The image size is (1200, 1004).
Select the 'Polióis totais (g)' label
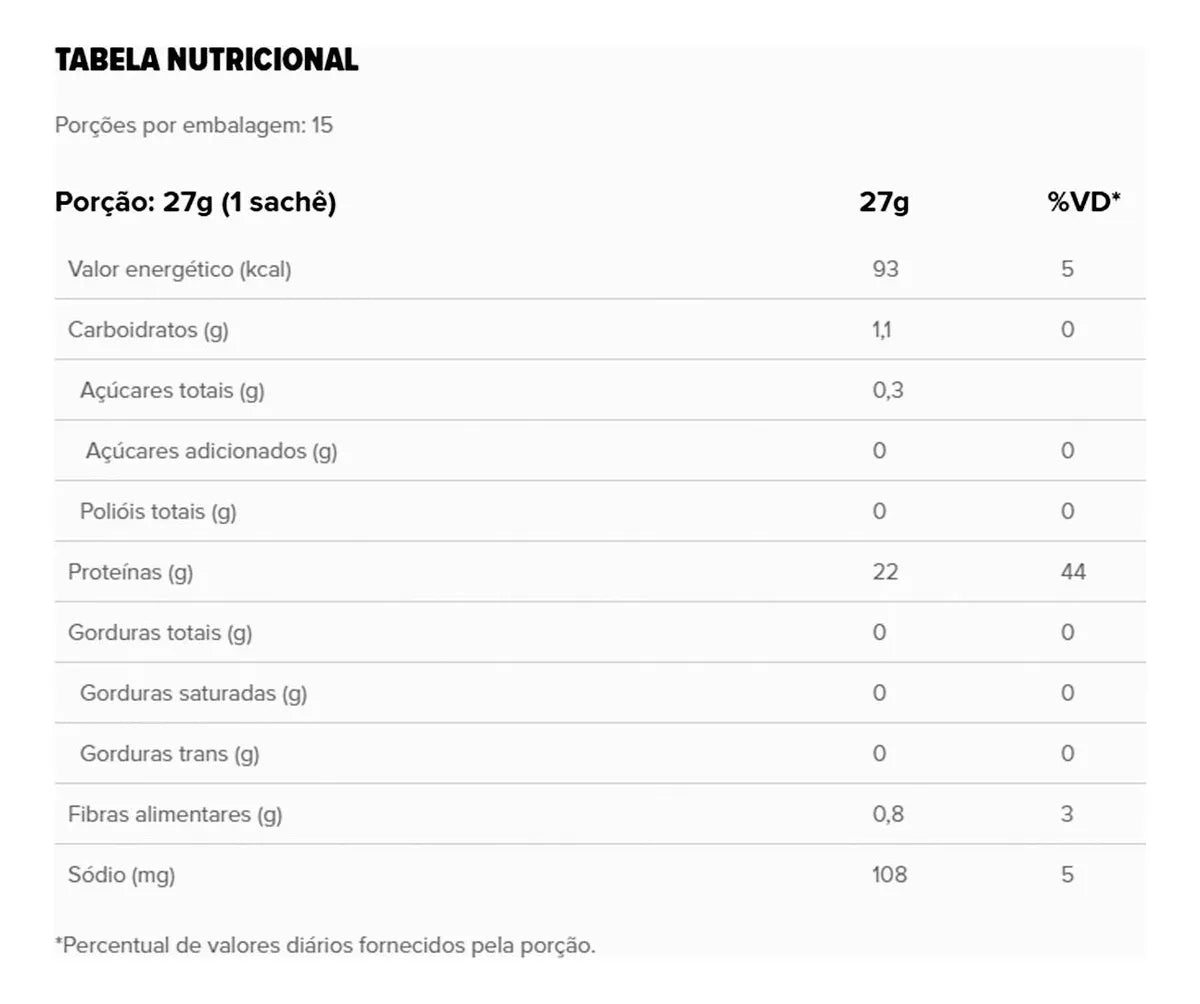point(158,512)
